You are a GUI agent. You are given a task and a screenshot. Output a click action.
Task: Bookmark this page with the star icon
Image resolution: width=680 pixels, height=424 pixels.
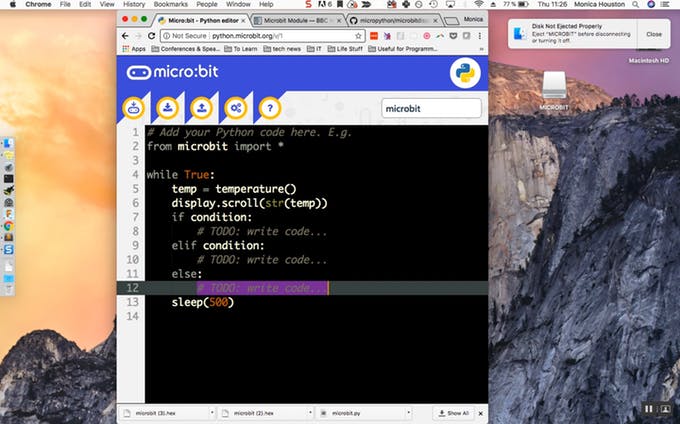(x=358, y=36)
